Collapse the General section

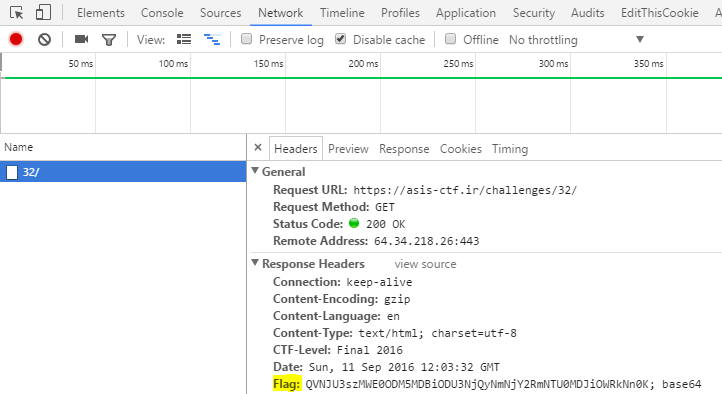(x=255, y=171)
